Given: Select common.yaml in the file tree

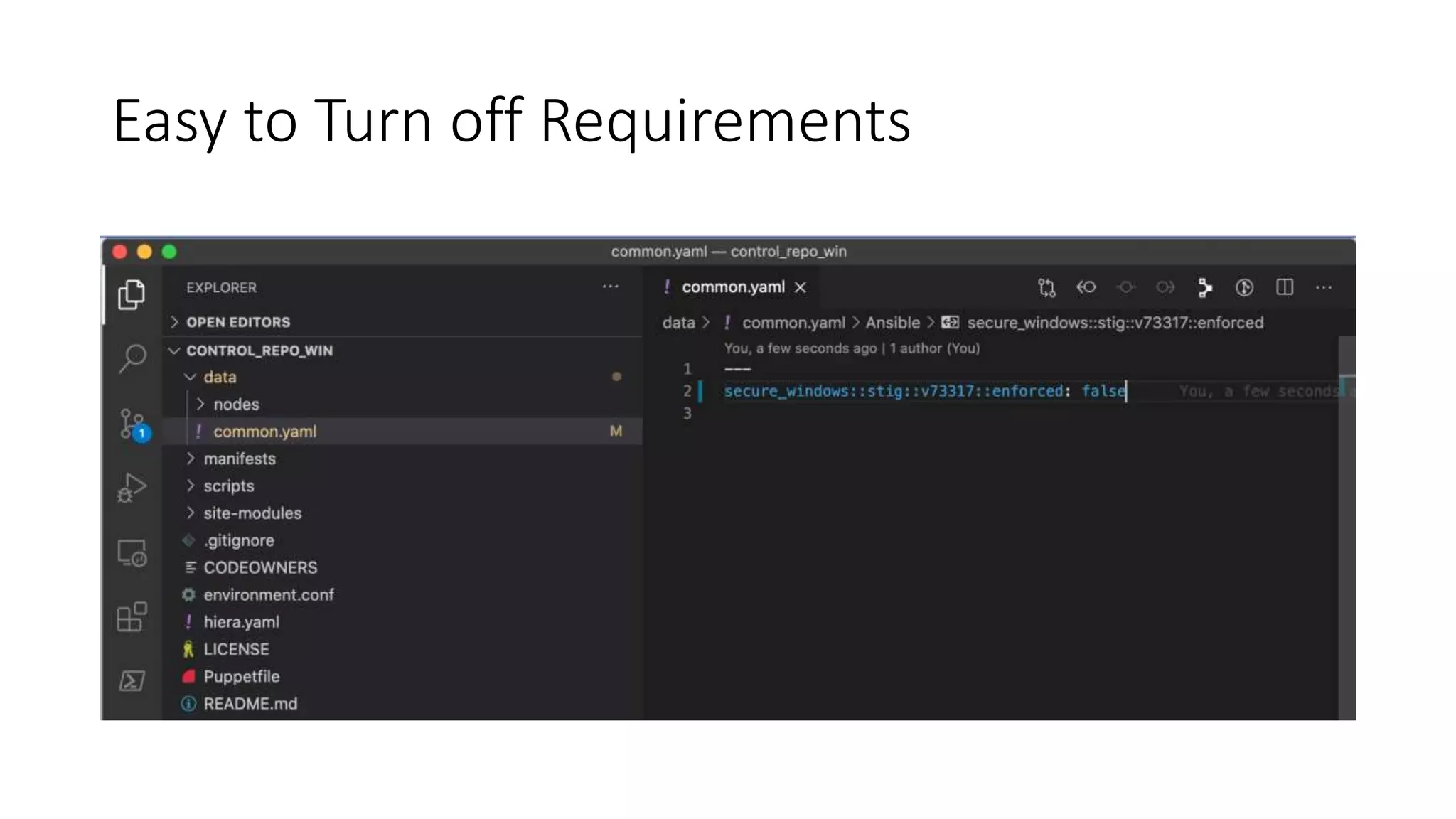Looking at the screenshot, I should (402, 432).
